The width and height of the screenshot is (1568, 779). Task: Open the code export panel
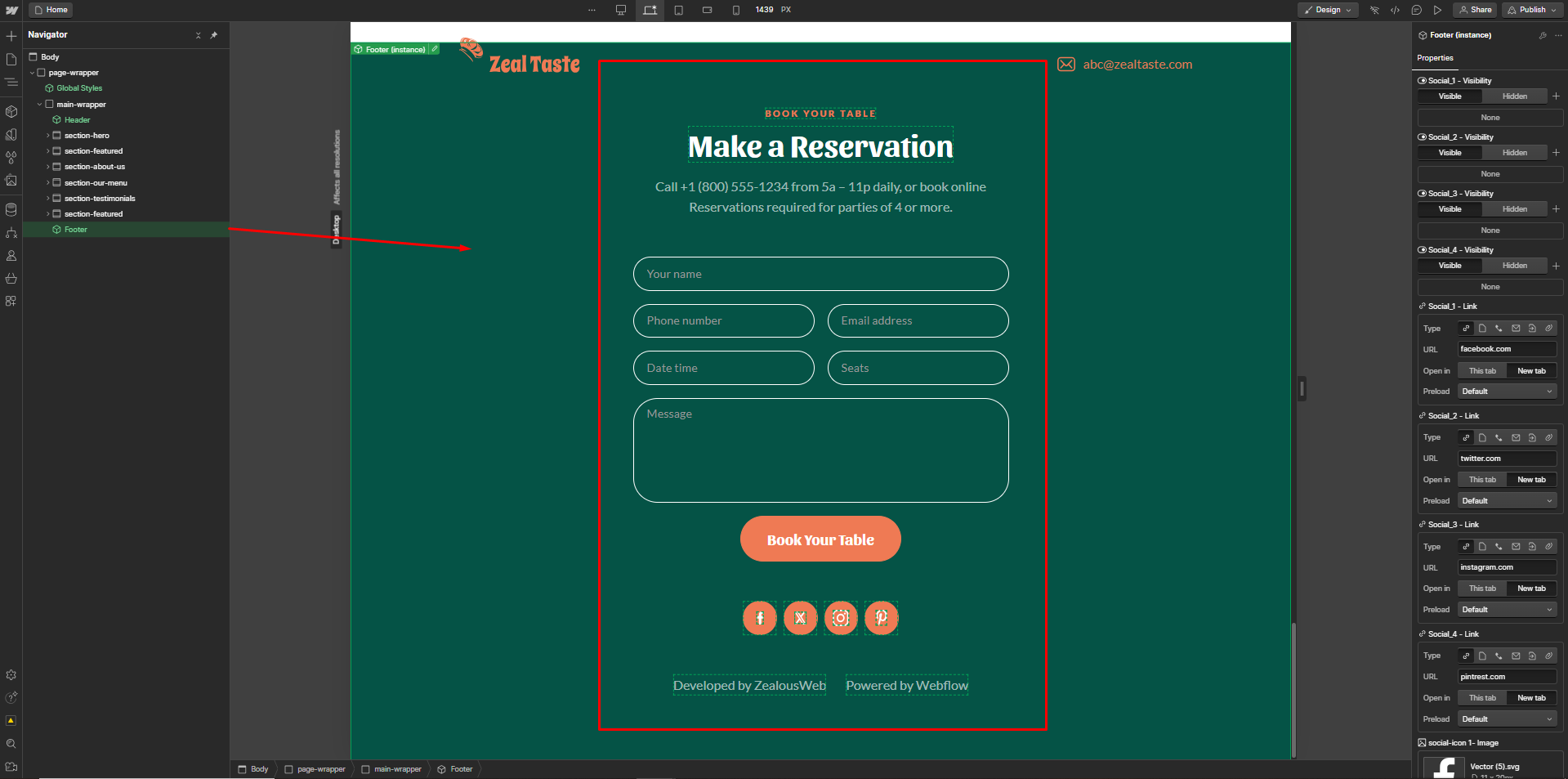1396,10
